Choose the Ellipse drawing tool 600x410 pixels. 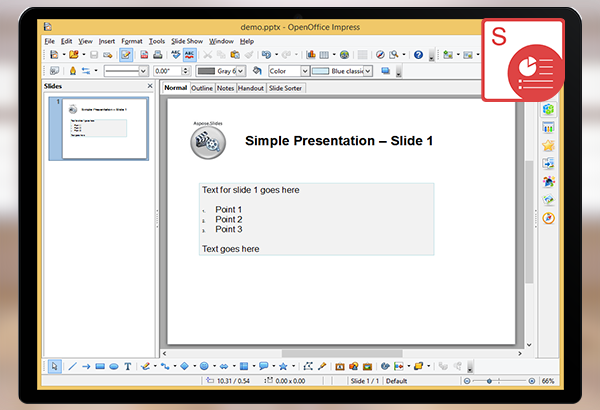pyautogui.click(x=114, y=367)
